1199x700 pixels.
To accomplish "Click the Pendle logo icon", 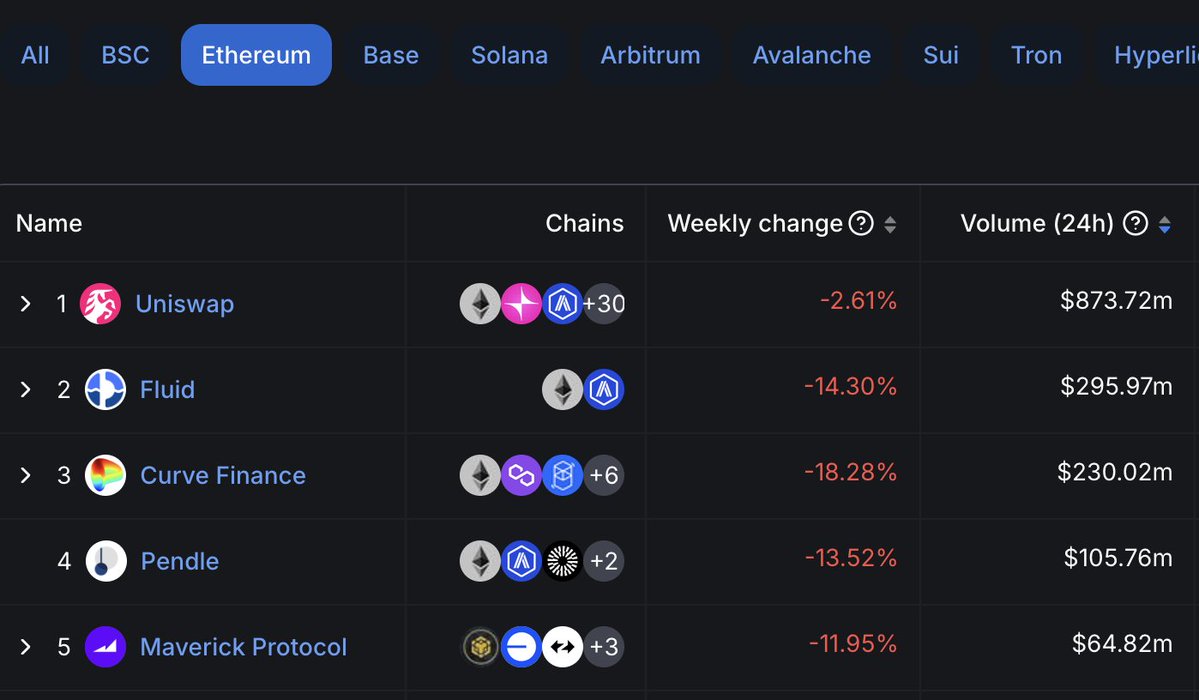I will click(105, 562).
